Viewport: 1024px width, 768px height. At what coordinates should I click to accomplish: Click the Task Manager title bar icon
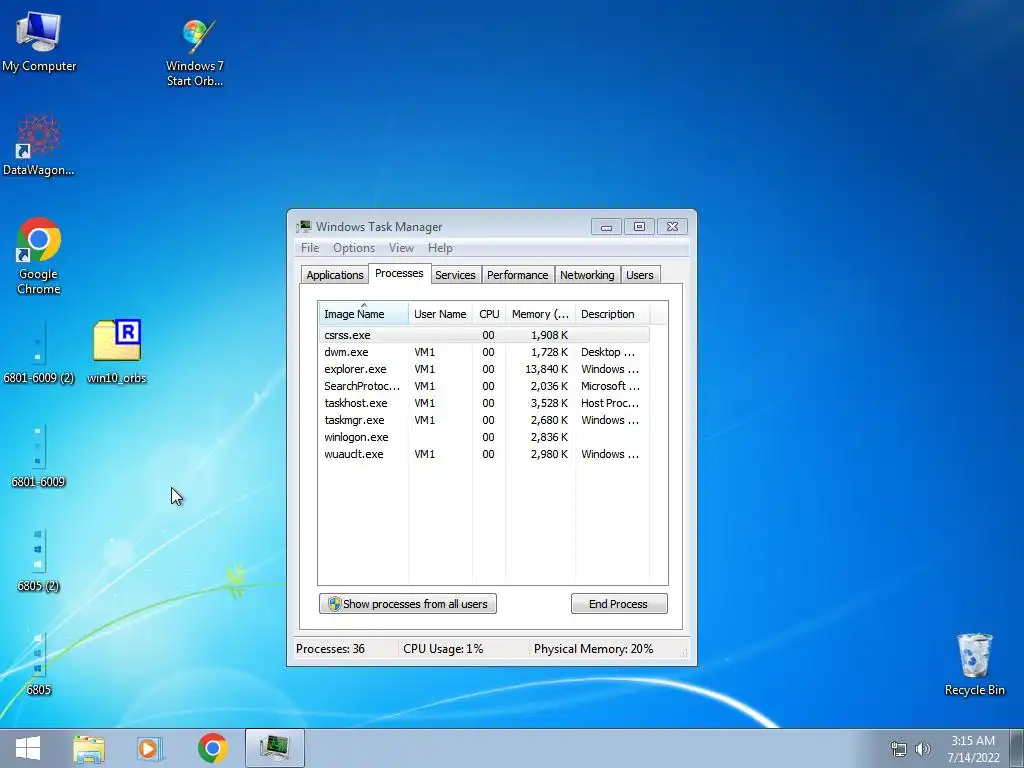pyautogui.click(x=304, y=227)
